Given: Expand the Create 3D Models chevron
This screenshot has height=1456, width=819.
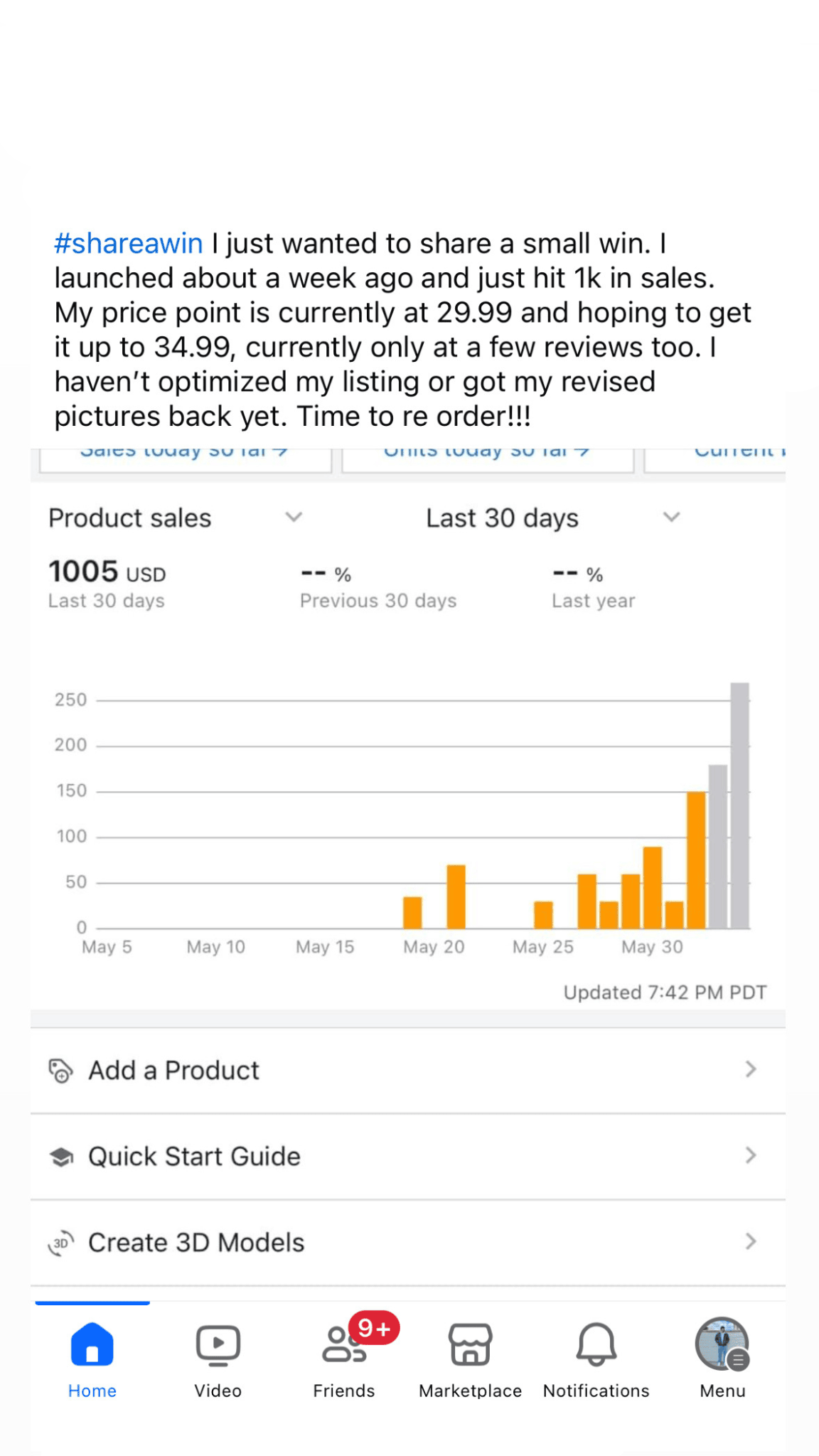Looking at the screenshot, I should pos(750,1242).
